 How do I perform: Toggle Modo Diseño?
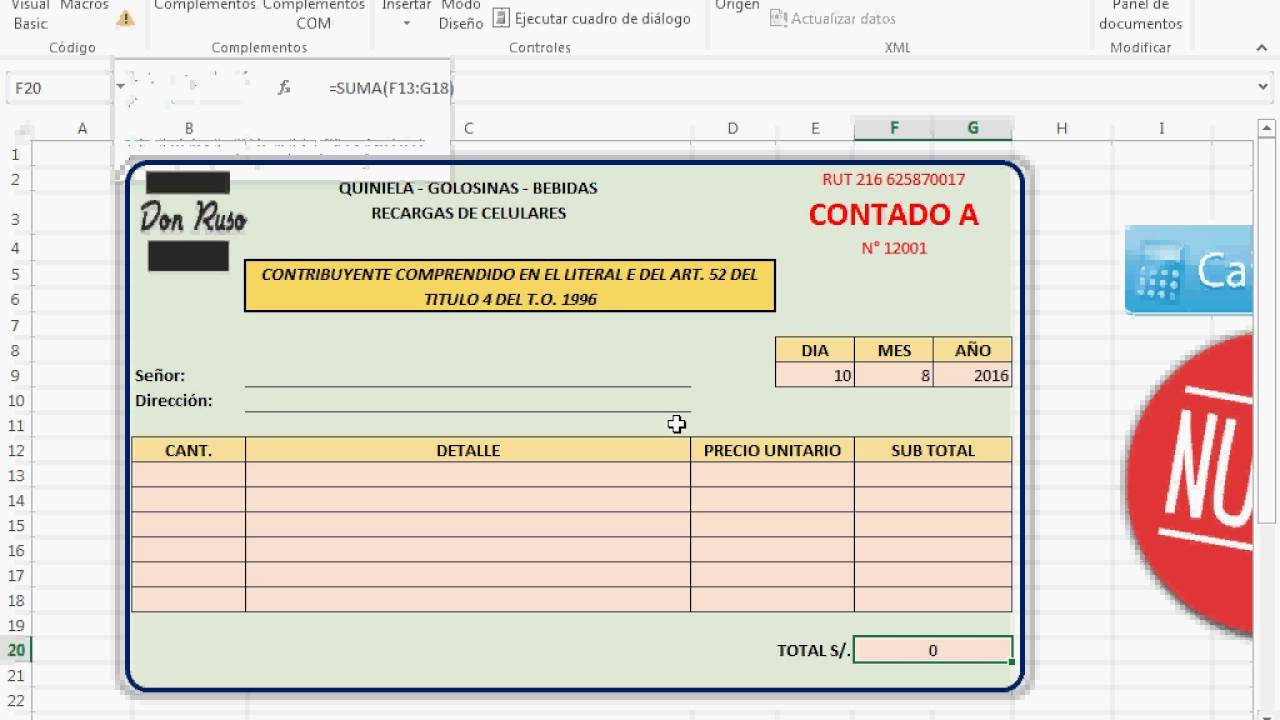point(460,14)
